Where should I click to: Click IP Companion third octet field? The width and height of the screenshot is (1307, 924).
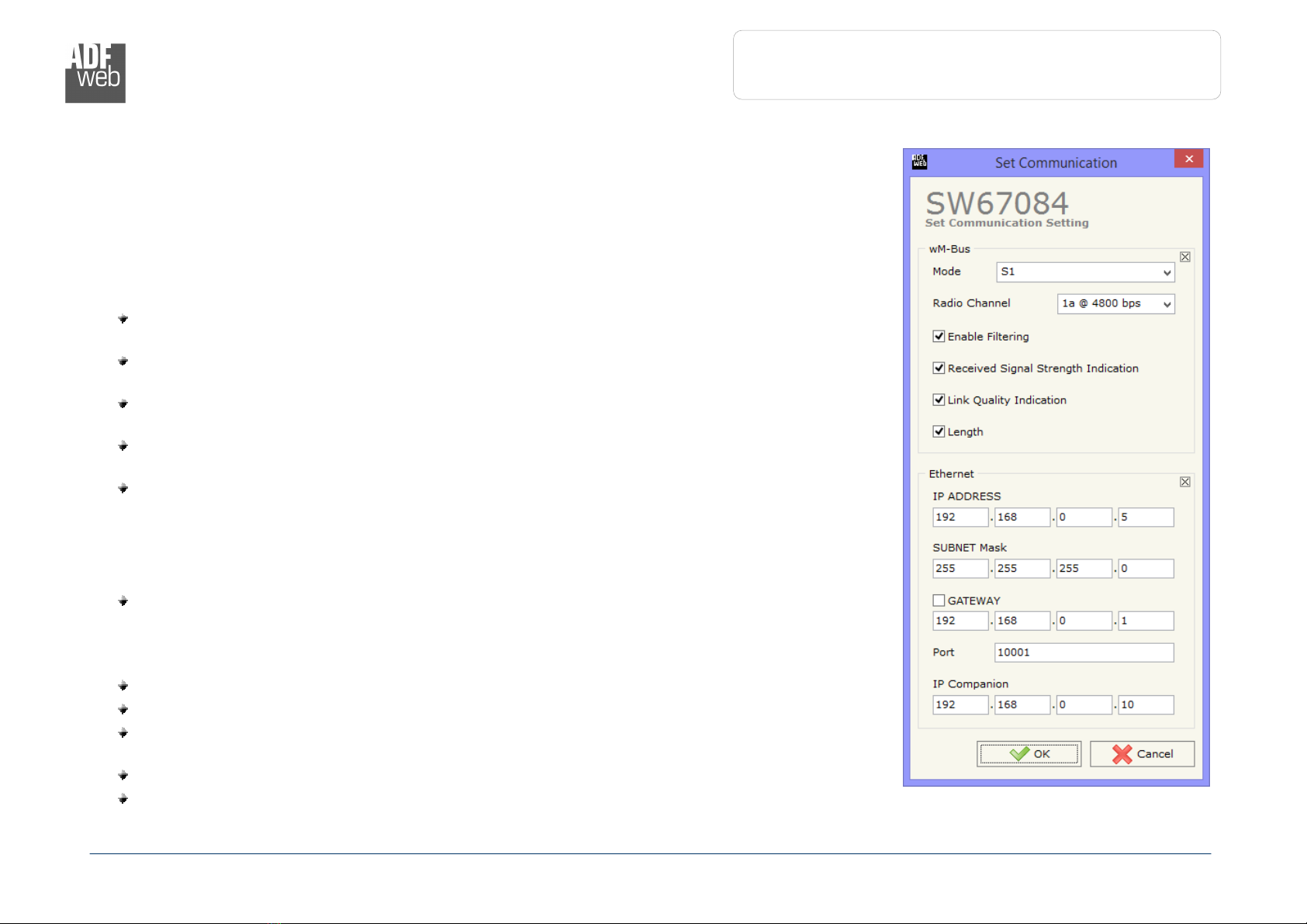click(x=1084, y=704)
